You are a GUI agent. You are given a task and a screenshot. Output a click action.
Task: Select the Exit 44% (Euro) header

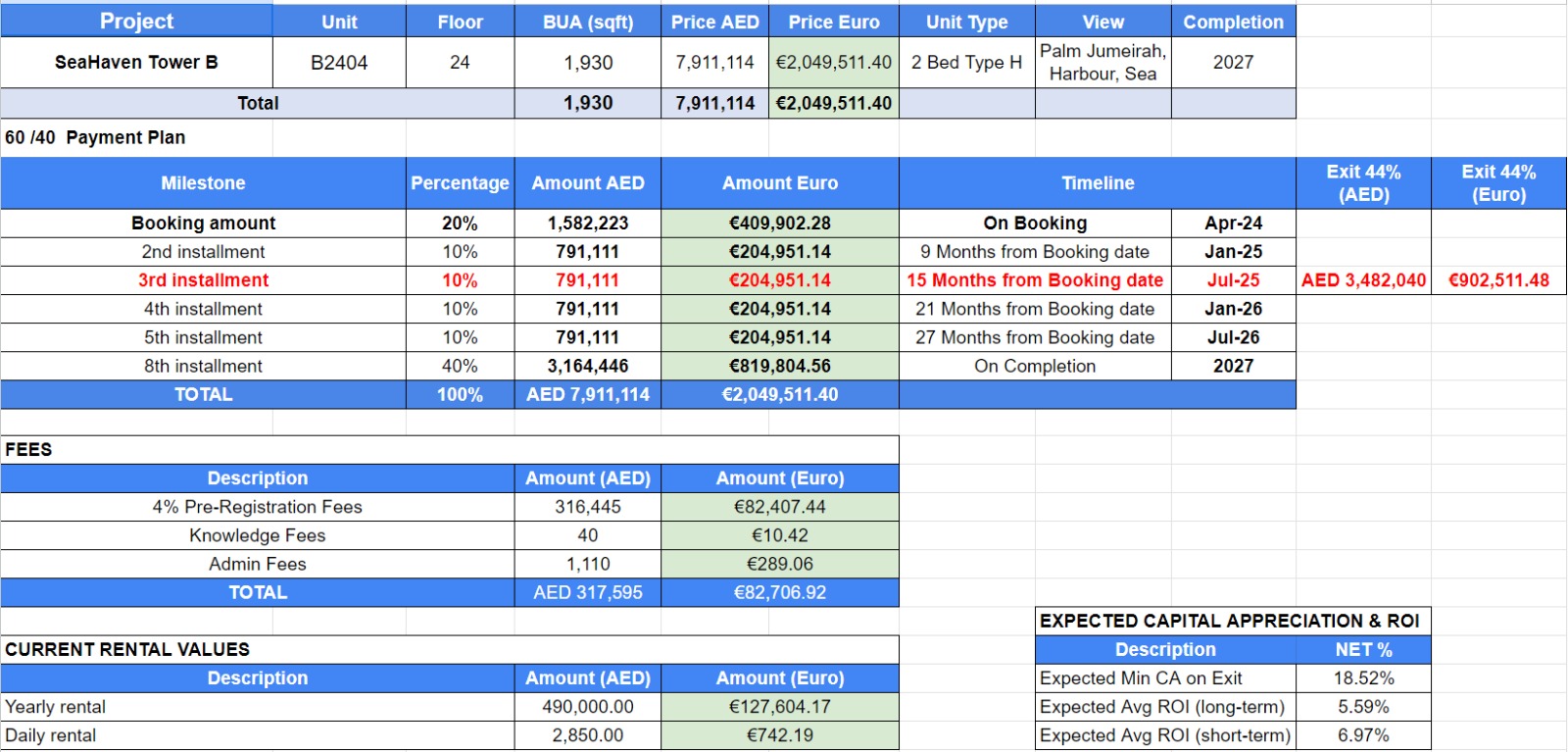[1498, 183]
